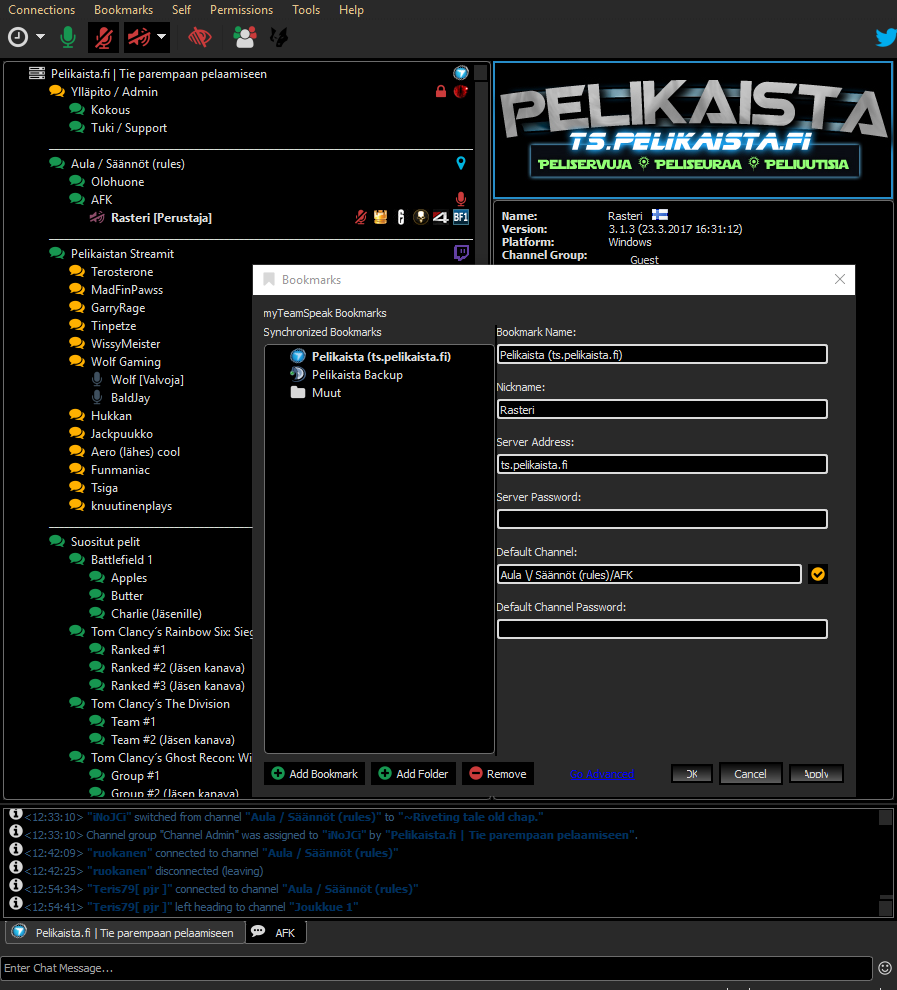The image size is (897, 990).
Task: Toggle the mute microphone toolbar button
Action: click(104, 37)
